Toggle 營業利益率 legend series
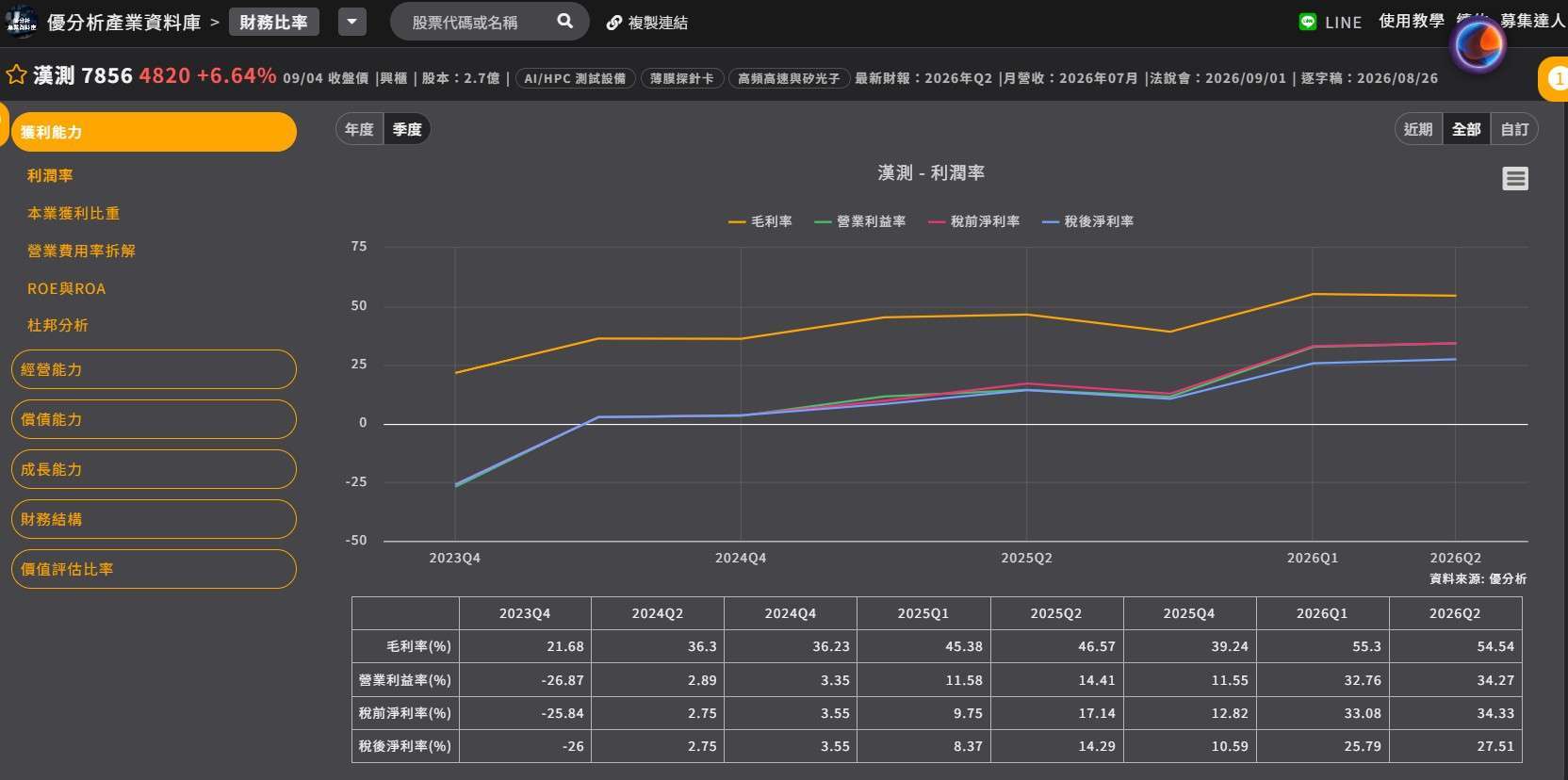The width and height of the screenshot is (1568, 780). pyautogui.click(x=860, y=221)
